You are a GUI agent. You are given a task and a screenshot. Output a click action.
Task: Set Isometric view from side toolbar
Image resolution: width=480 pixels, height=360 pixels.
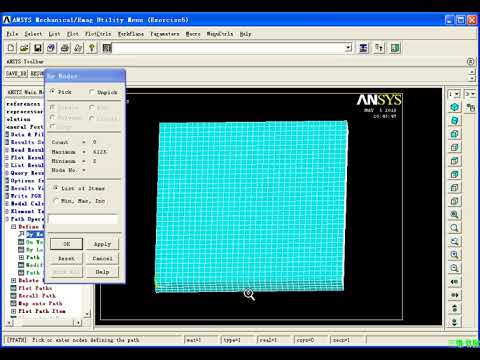(454, 107)
